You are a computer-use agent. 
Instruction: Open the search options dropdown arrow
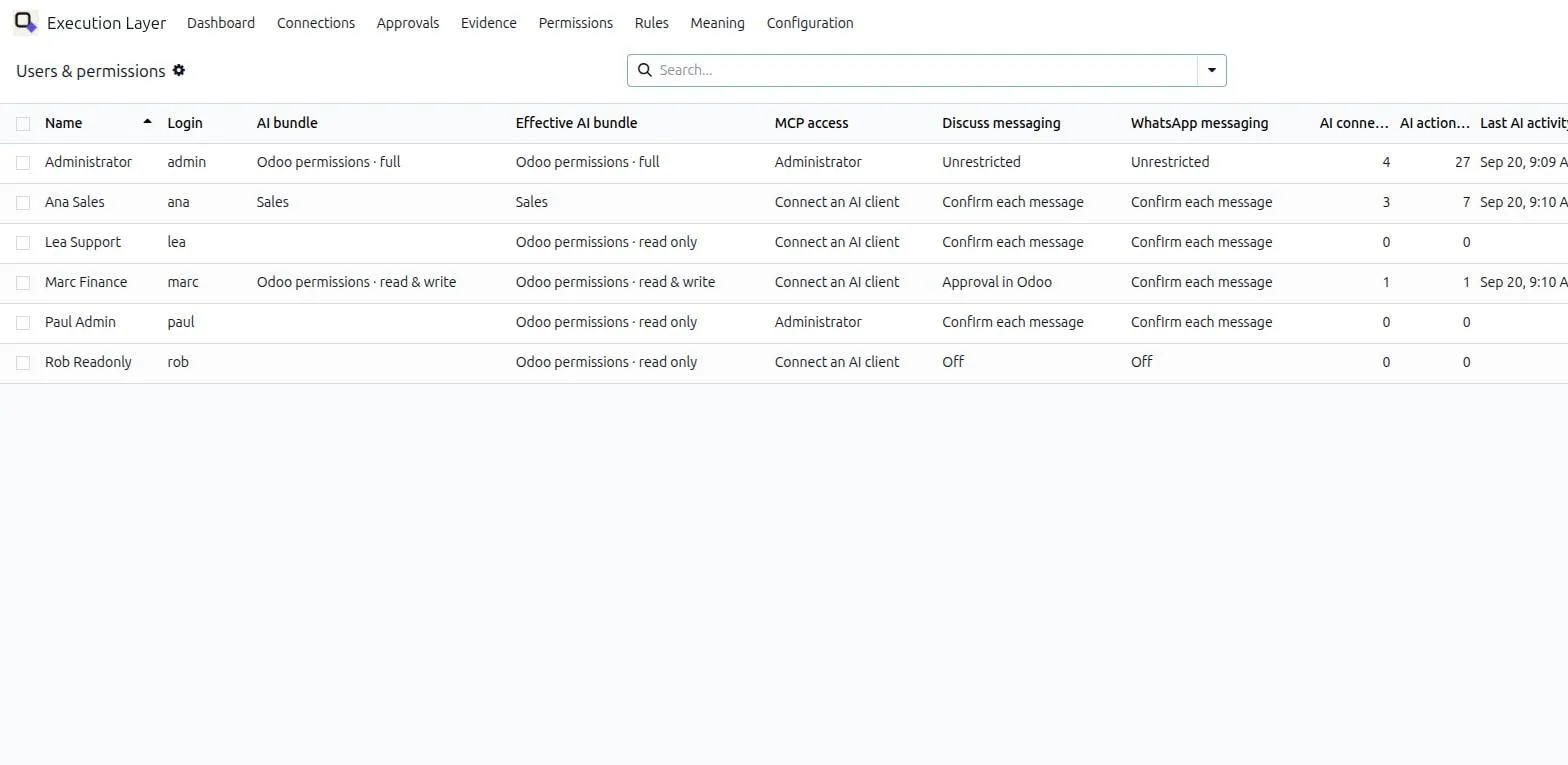pyautogui.click(x=1211, y=70)
